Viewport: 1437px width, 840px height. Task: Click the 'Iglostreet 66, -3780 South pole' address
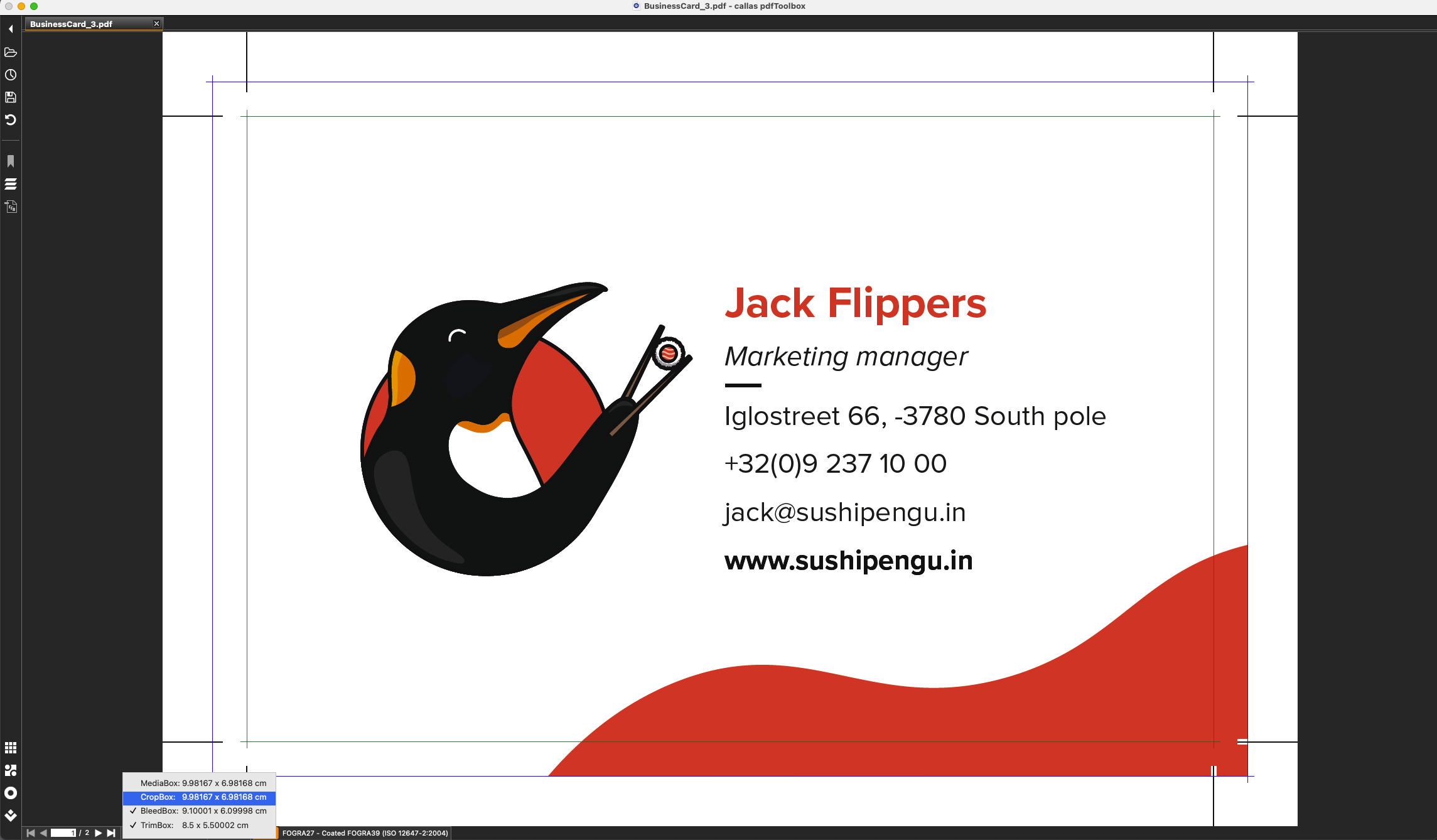(915, 416)
